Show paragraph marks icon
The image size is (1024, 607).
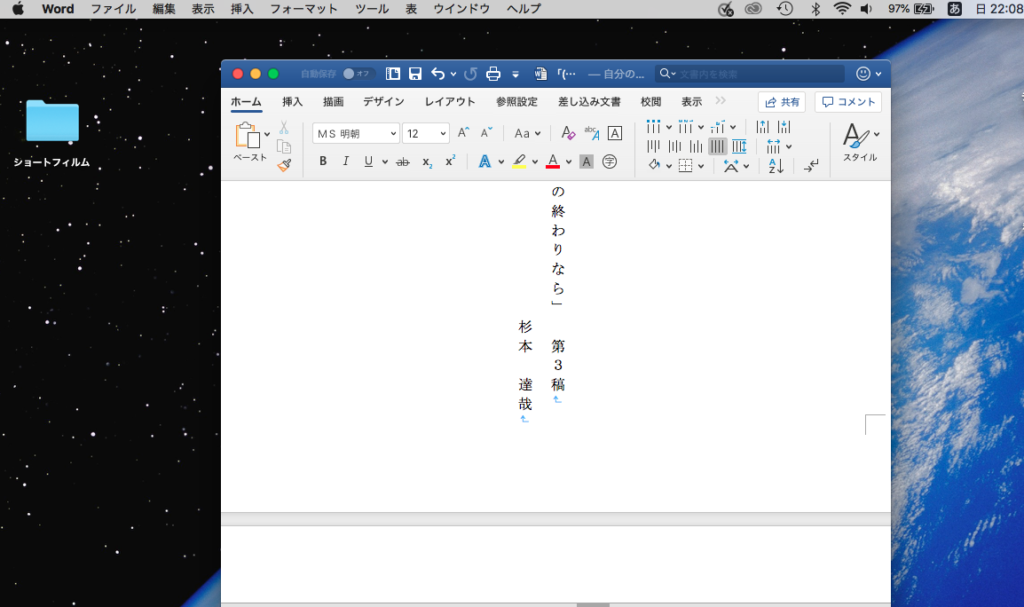tap(811, 166)
